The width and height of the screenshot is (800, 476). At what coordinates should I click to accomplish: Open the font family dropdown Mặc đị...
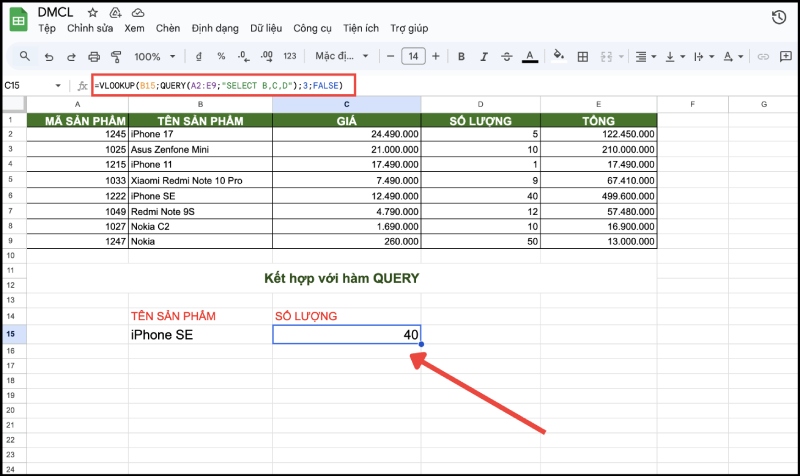tap(341, 56)
